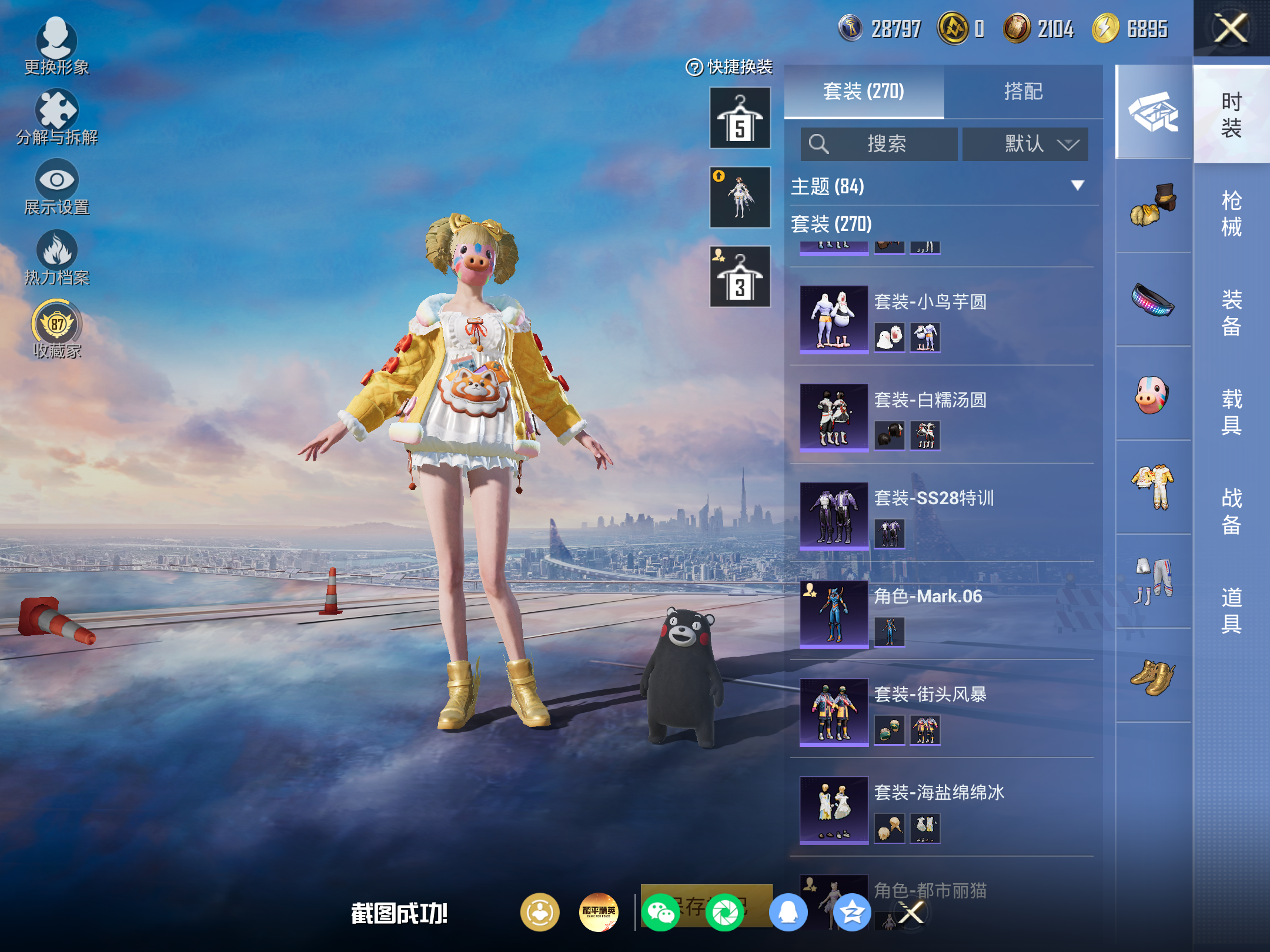Select quick outfit hanger slot 5

point(740,118)
